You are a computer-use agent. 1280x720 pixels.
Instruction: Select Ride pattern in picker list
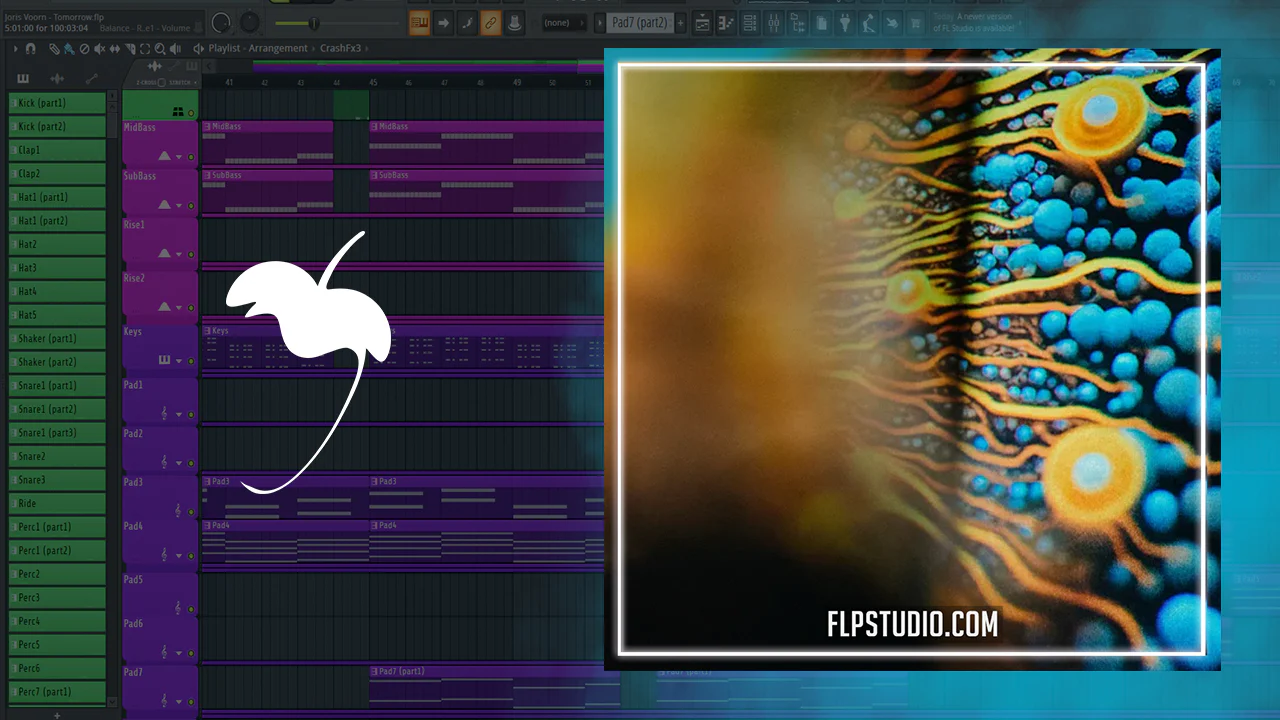click(x=57, y=503)
